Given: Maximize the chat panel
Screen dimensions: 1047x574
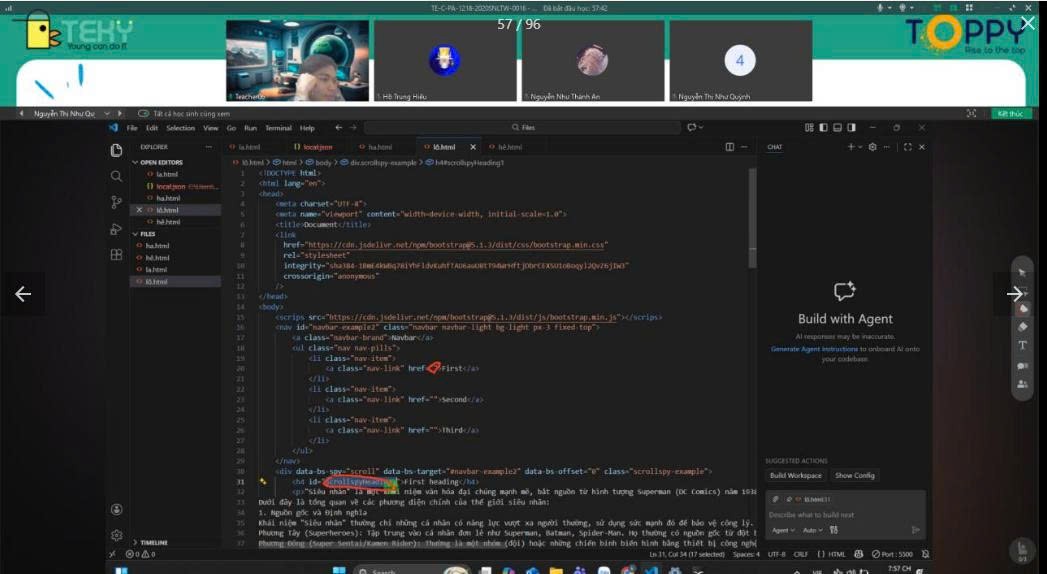Looking at the screenshot, I should point(907,147).
